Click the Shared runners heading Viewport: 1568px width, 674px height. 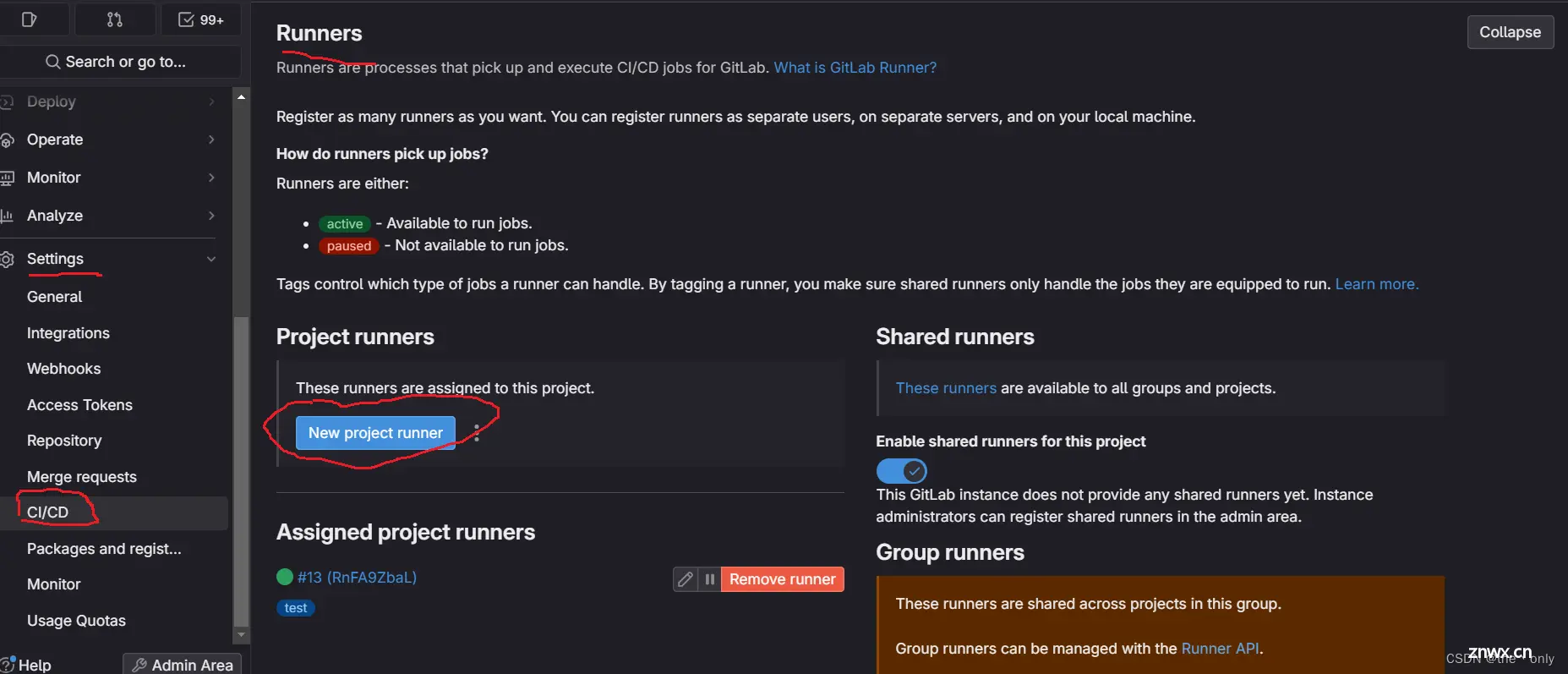955,337
